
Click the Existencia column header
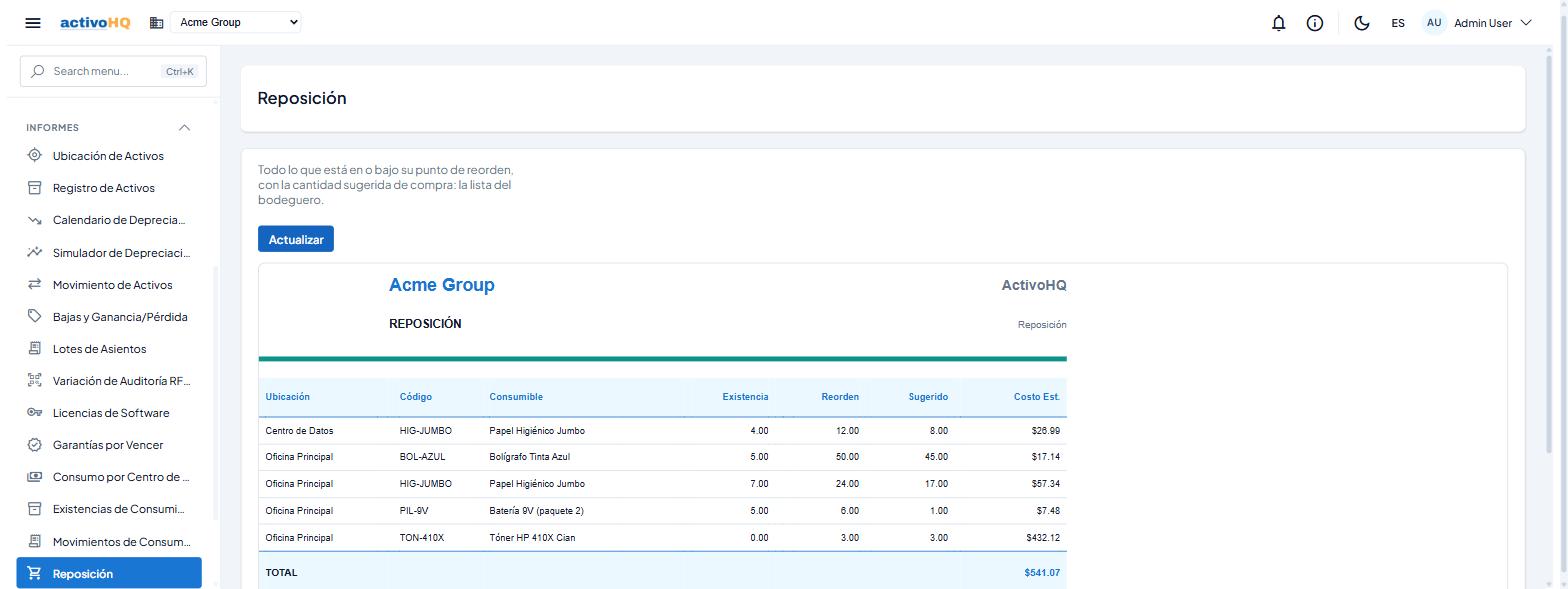(745, 397)
